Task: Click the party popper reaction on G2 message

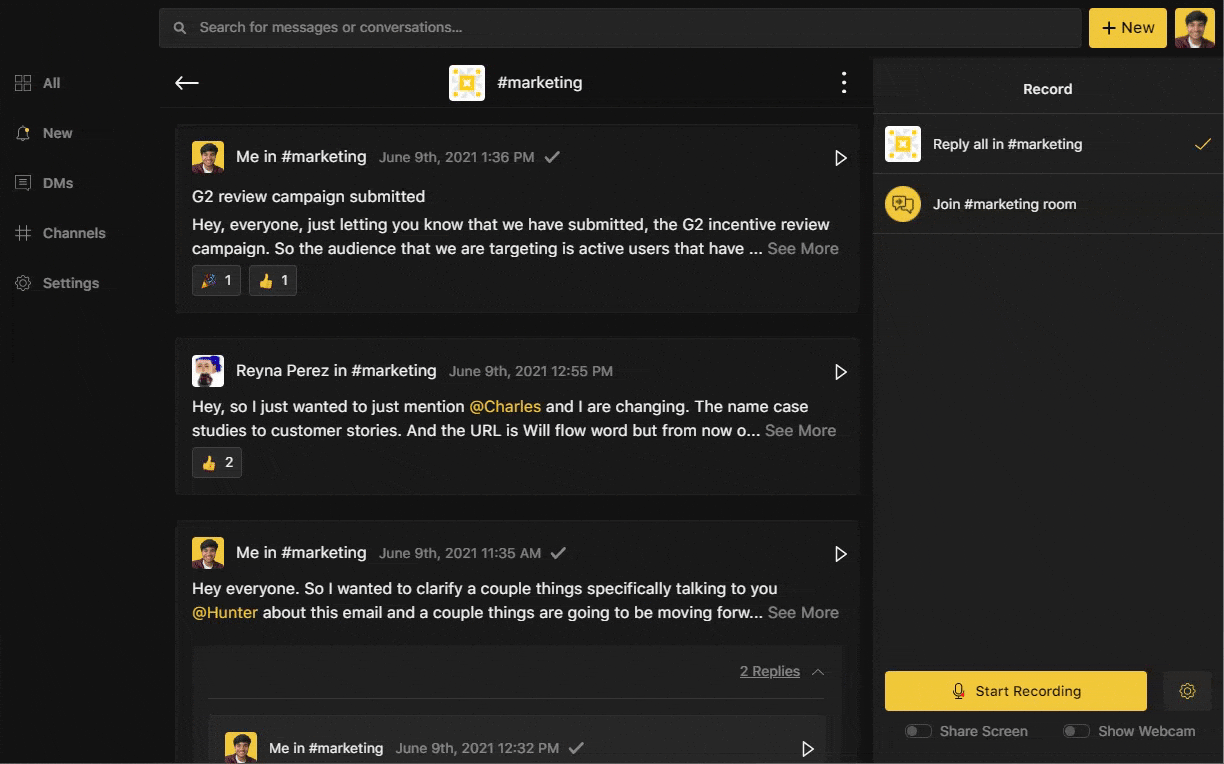Action: (216, 281)
